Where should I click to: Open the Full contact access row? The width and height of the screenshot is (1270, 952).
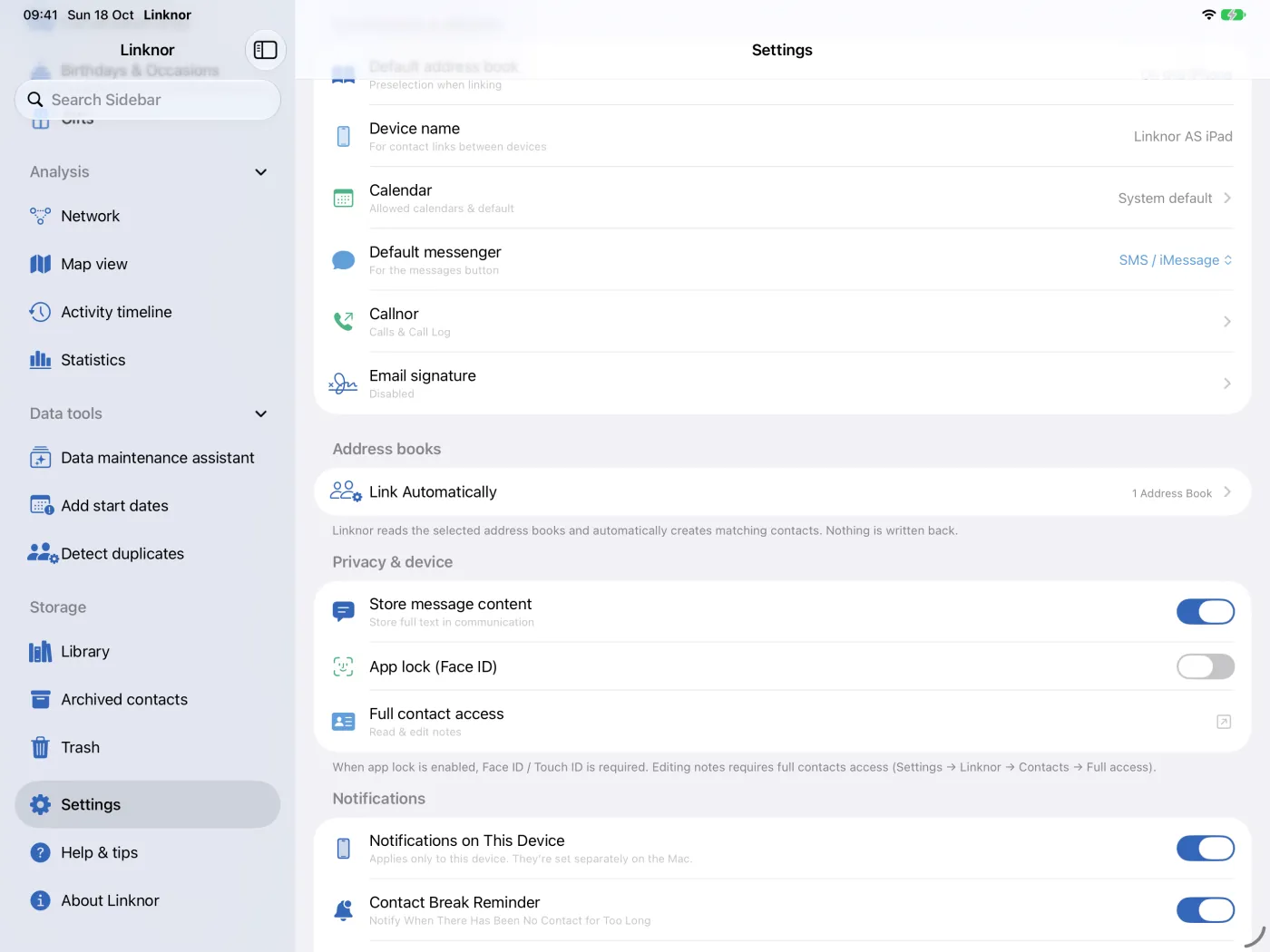(x=783, y=722)
